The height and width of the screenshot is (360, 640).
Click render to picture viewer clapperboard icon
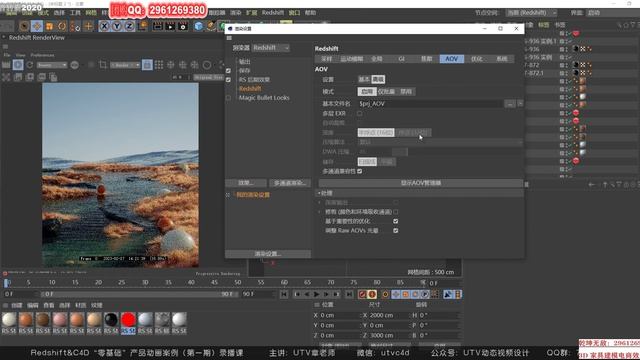(170, 27)
